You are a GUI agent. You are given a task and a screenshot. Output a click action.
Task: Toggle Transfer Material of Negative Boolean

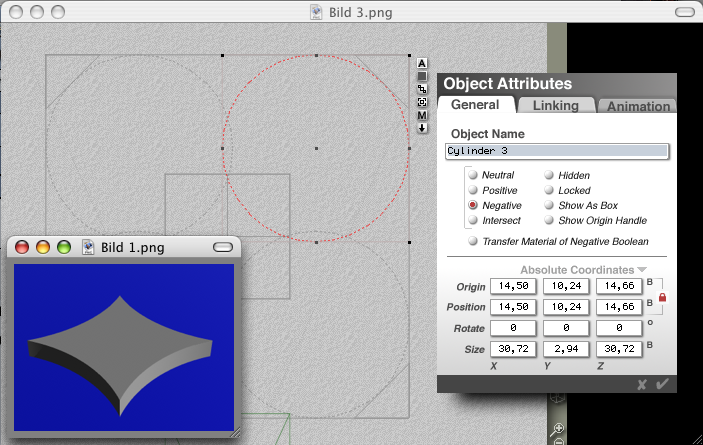click(473, 241)
